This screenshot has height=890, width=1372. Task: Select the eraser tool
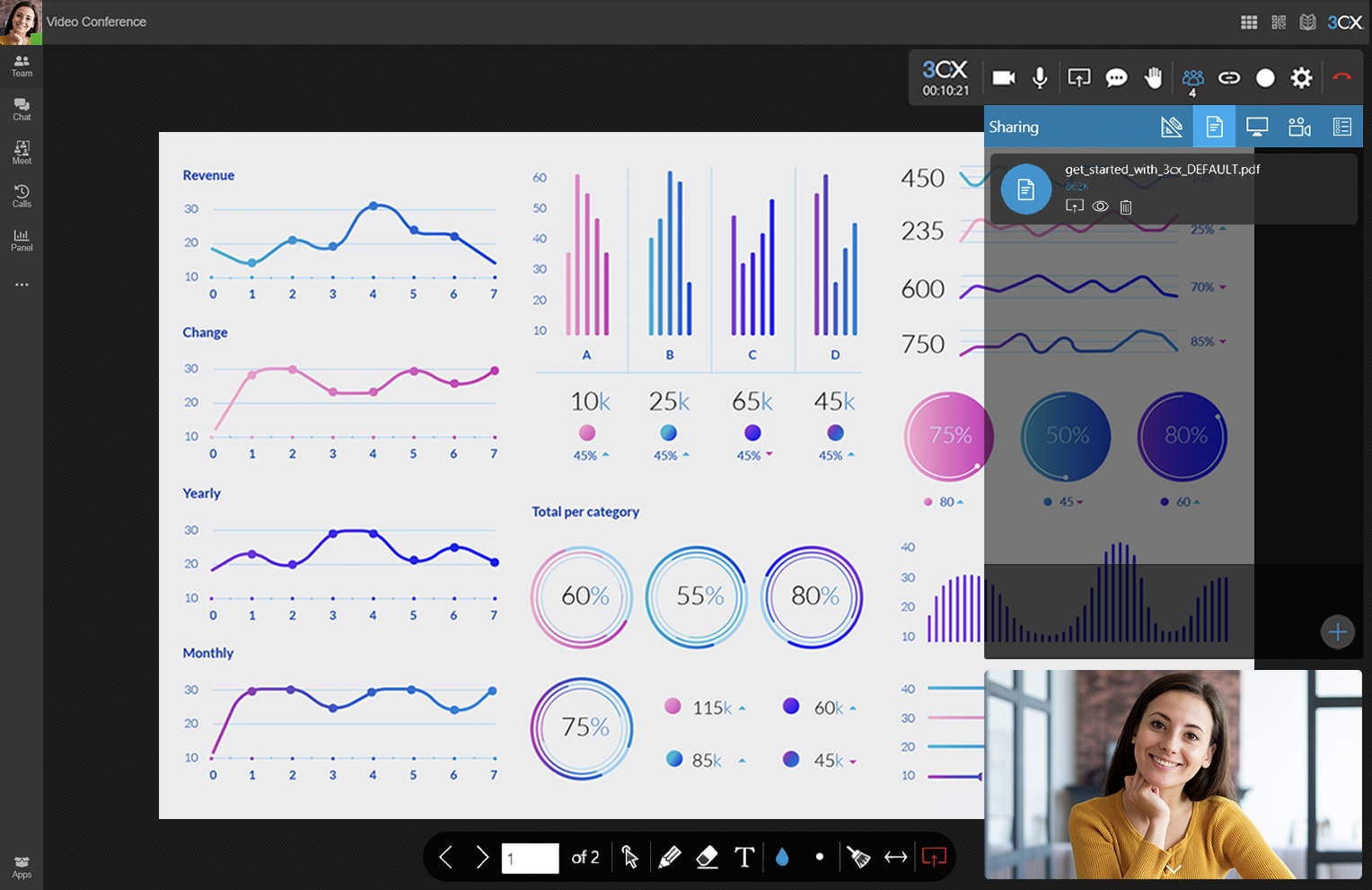(707, 857)
